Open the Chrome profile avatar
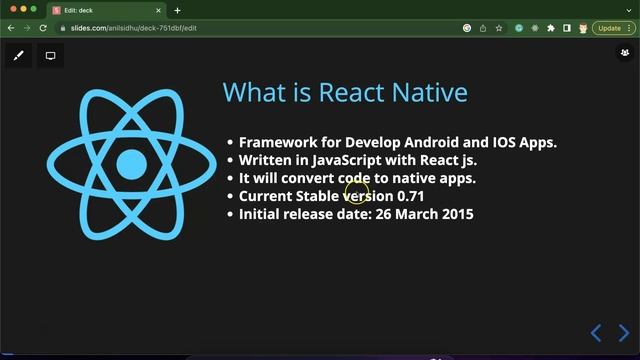Image resolution: width=640 pixels, height=360 pixels. click(x=583, y=28)
